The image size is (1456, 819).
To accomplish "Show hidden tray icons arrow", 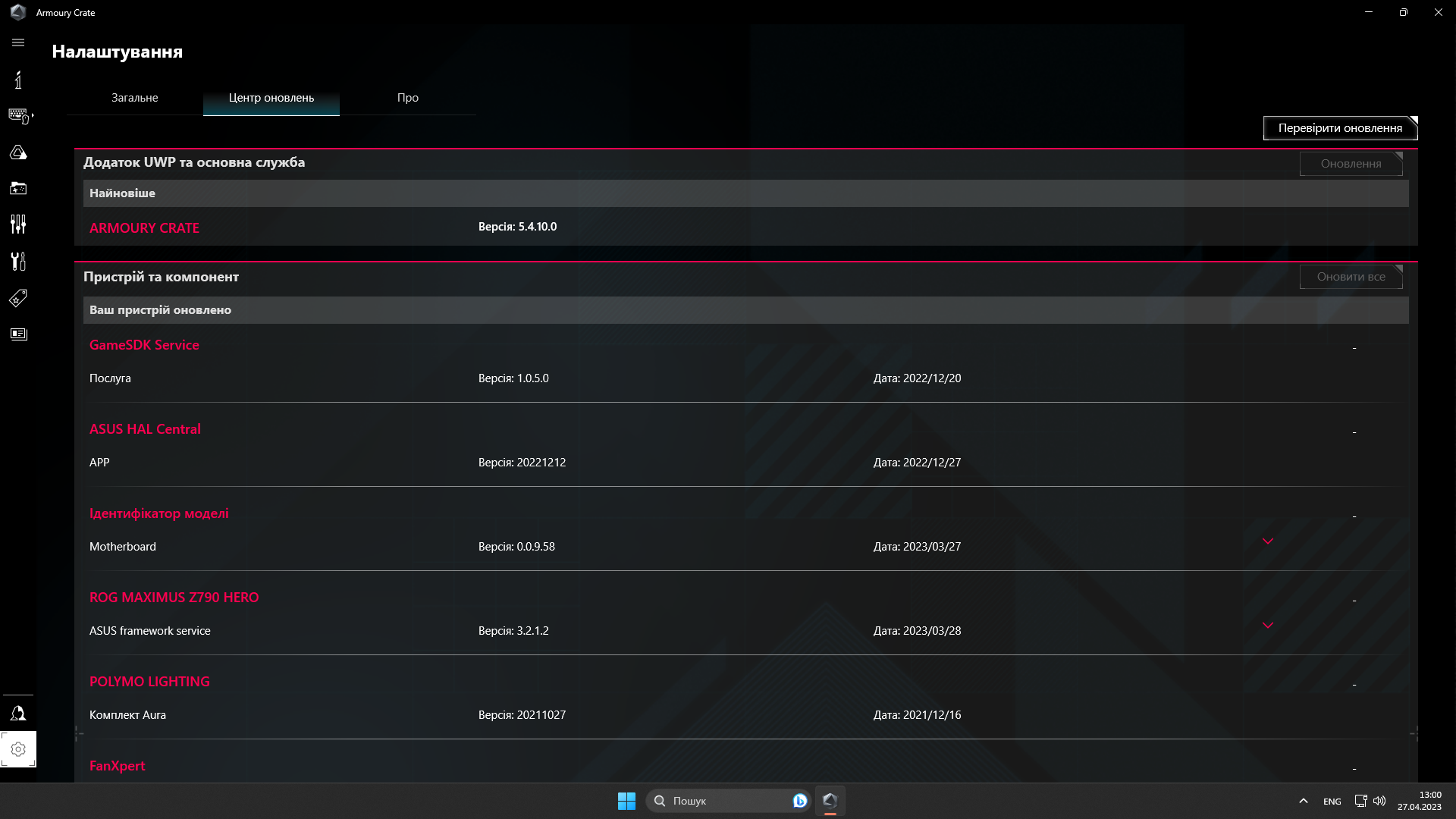I will (1303, 801).
